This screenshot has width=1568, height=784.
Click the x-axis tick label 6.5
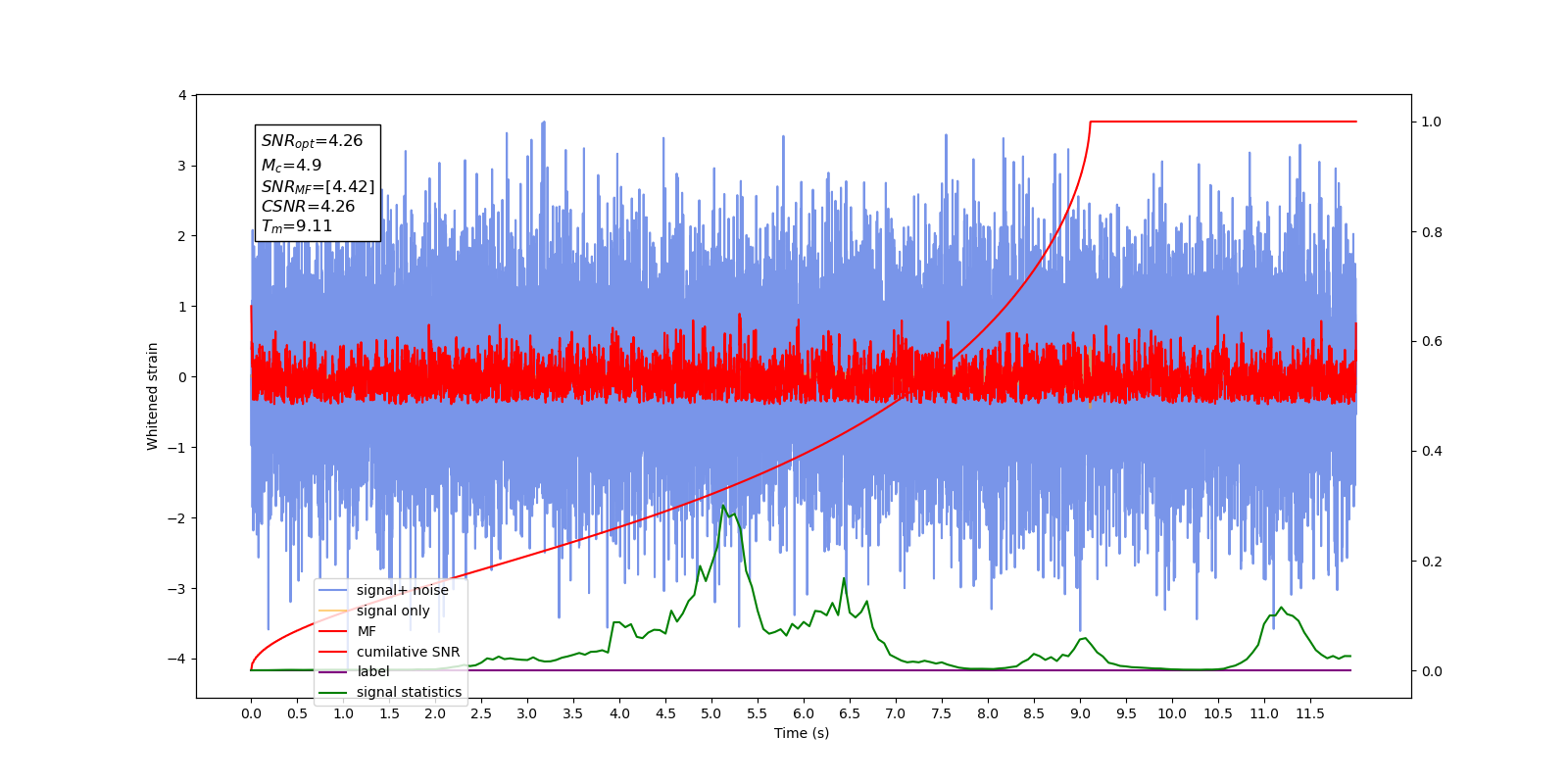click(850, 713)
